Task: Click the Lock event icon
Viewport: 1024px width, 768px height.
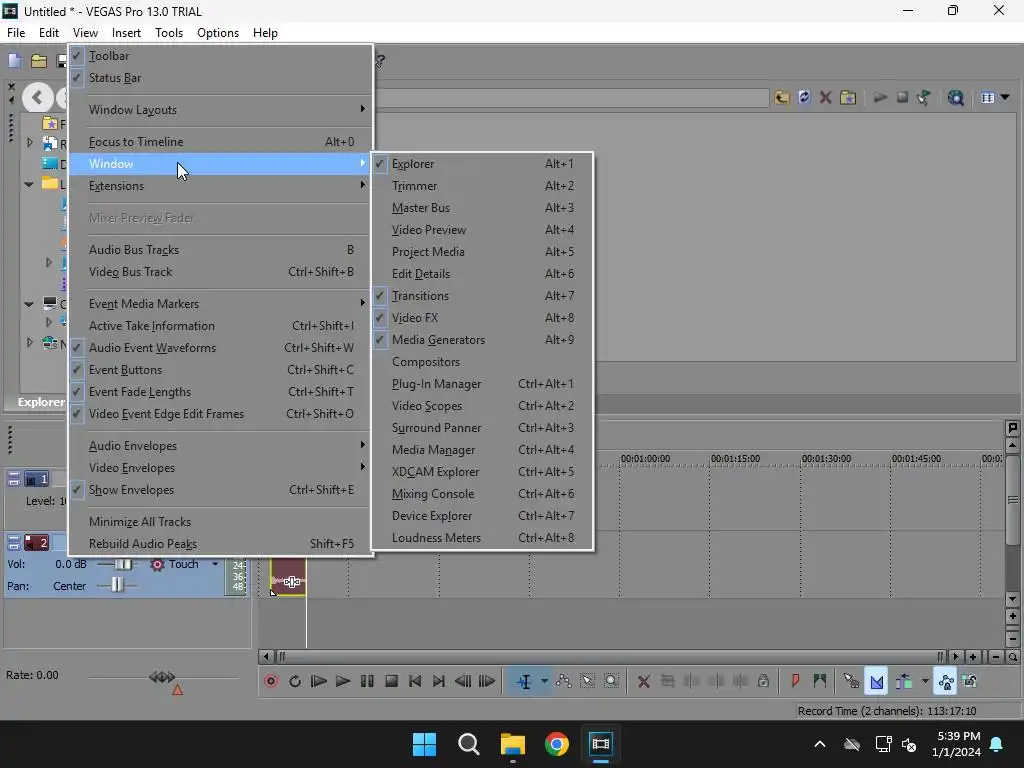Action: point(763,681)
